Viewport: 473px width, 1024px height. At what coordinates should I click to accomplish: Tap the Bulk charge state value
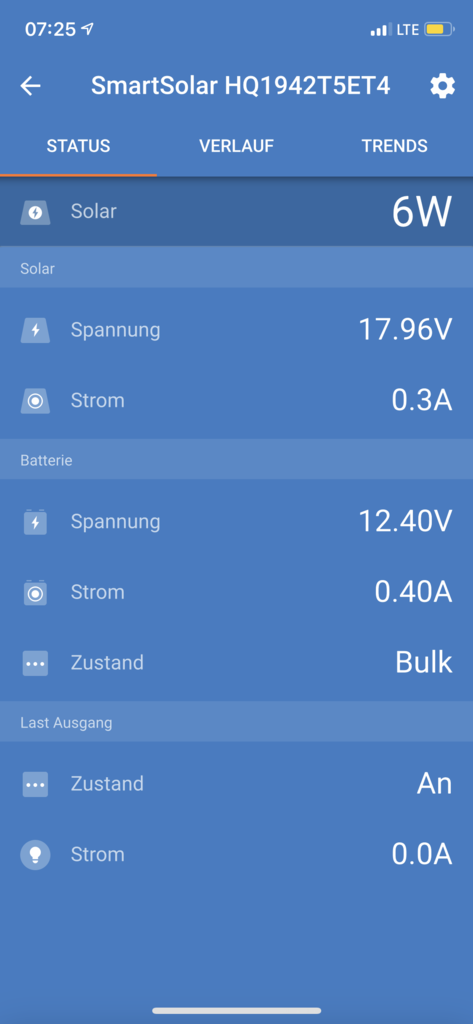coord(423,662)
